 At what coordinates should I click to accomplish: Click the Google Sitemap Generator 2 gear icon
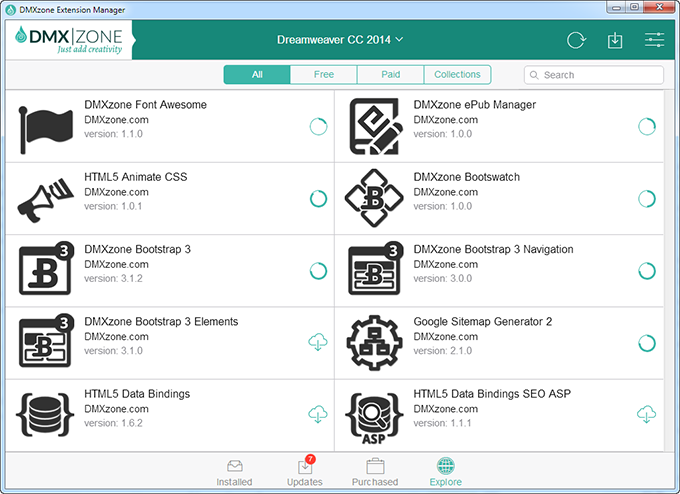click(374, 343)
